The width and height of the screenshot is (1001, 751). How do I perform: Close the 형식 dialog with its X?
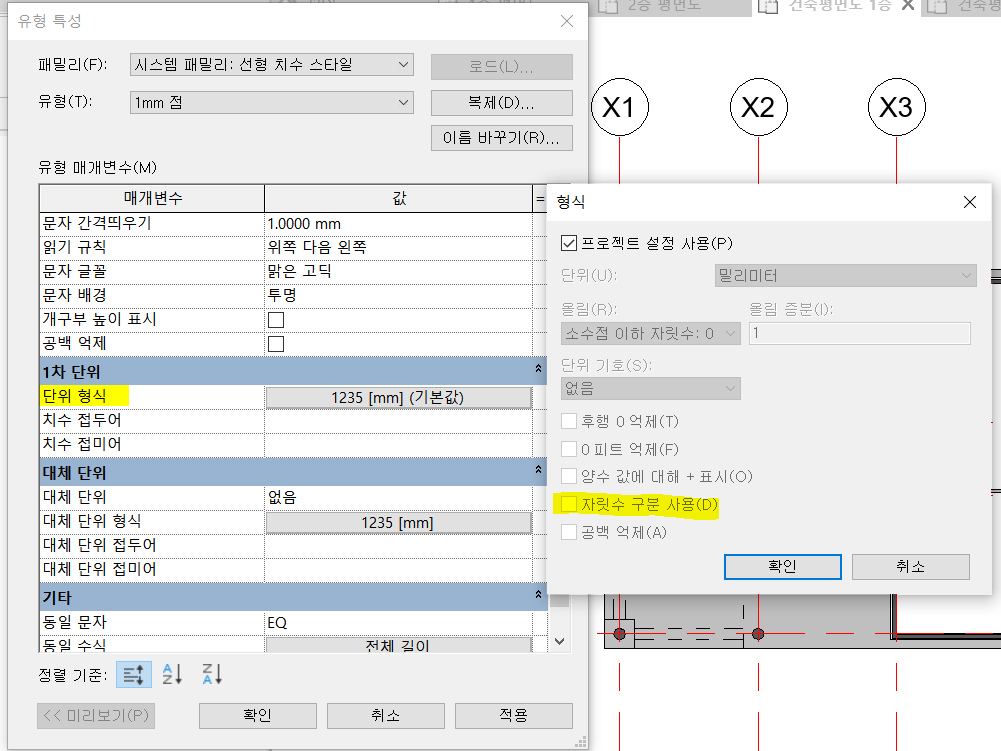coord(969,202)
